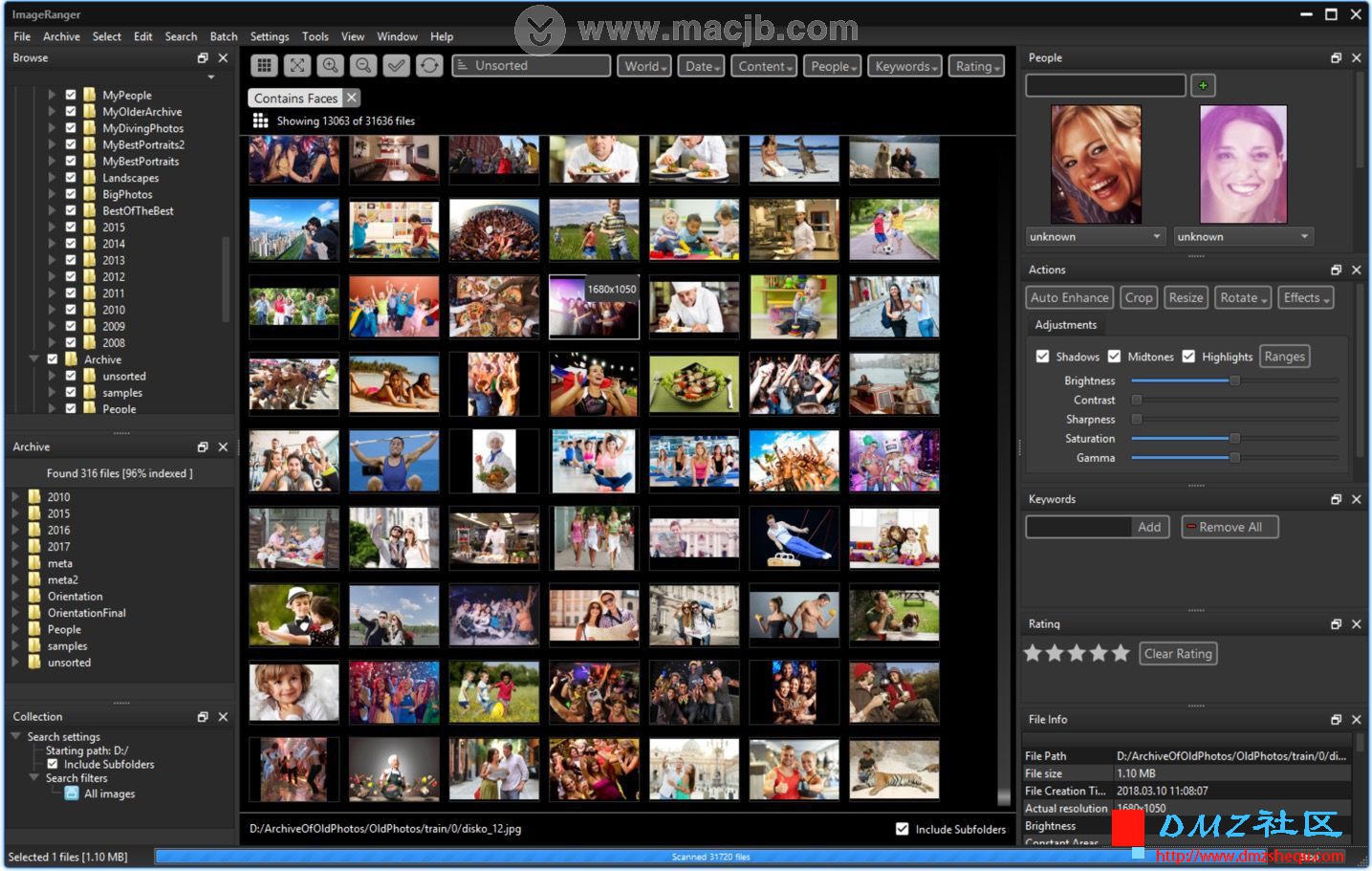The image size is (1372, 871).
Task: Open the Select menu
Action: pyautogui.click(x=107, y=36)
